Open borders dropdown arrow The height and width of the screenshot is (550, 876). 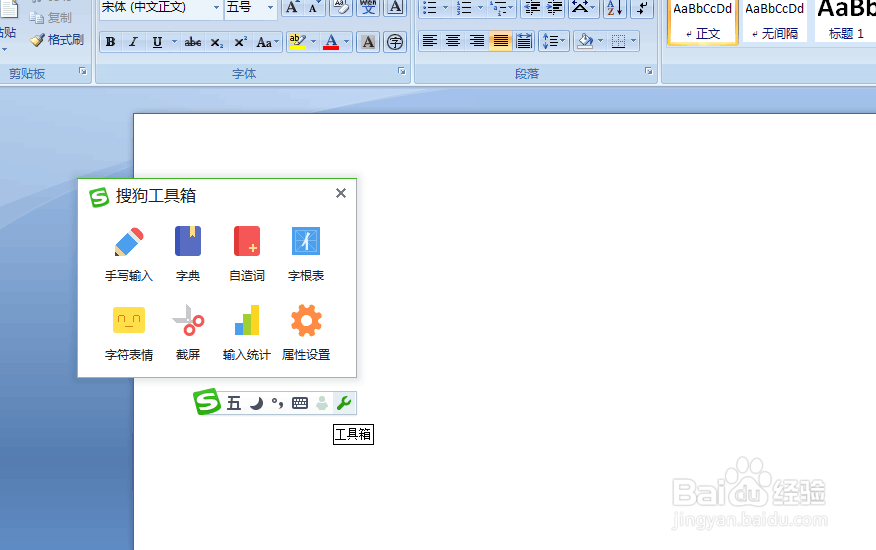tap(634, 41)
